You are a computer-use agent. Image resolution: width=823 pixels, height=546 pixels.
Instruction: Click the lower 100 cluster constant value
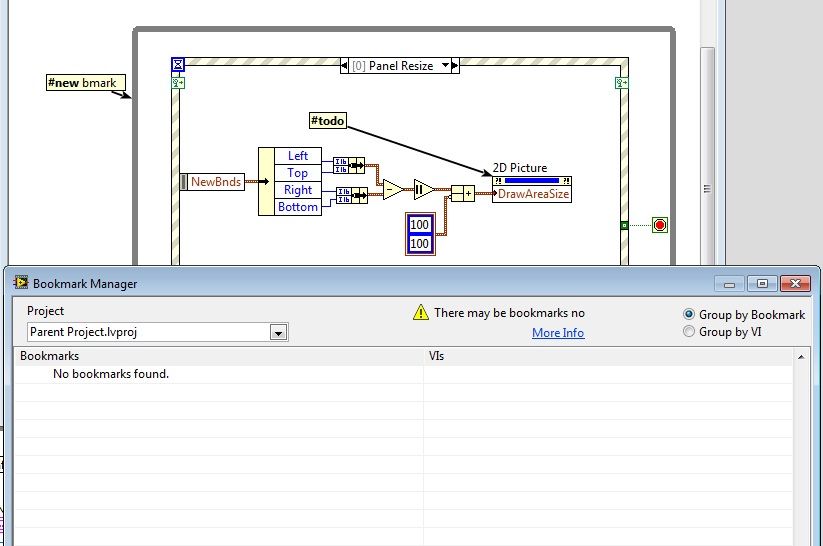[419, 244]
